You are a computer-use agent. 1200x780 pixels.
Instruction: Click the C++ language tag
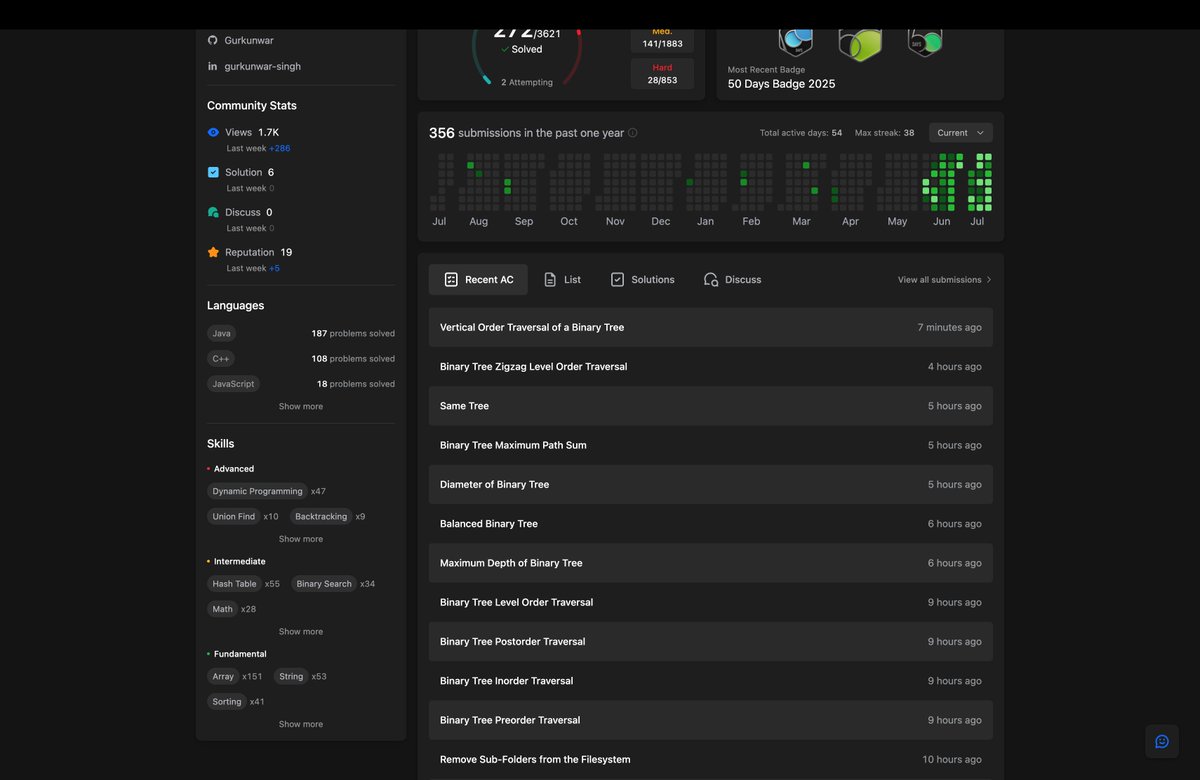point(221,359)
